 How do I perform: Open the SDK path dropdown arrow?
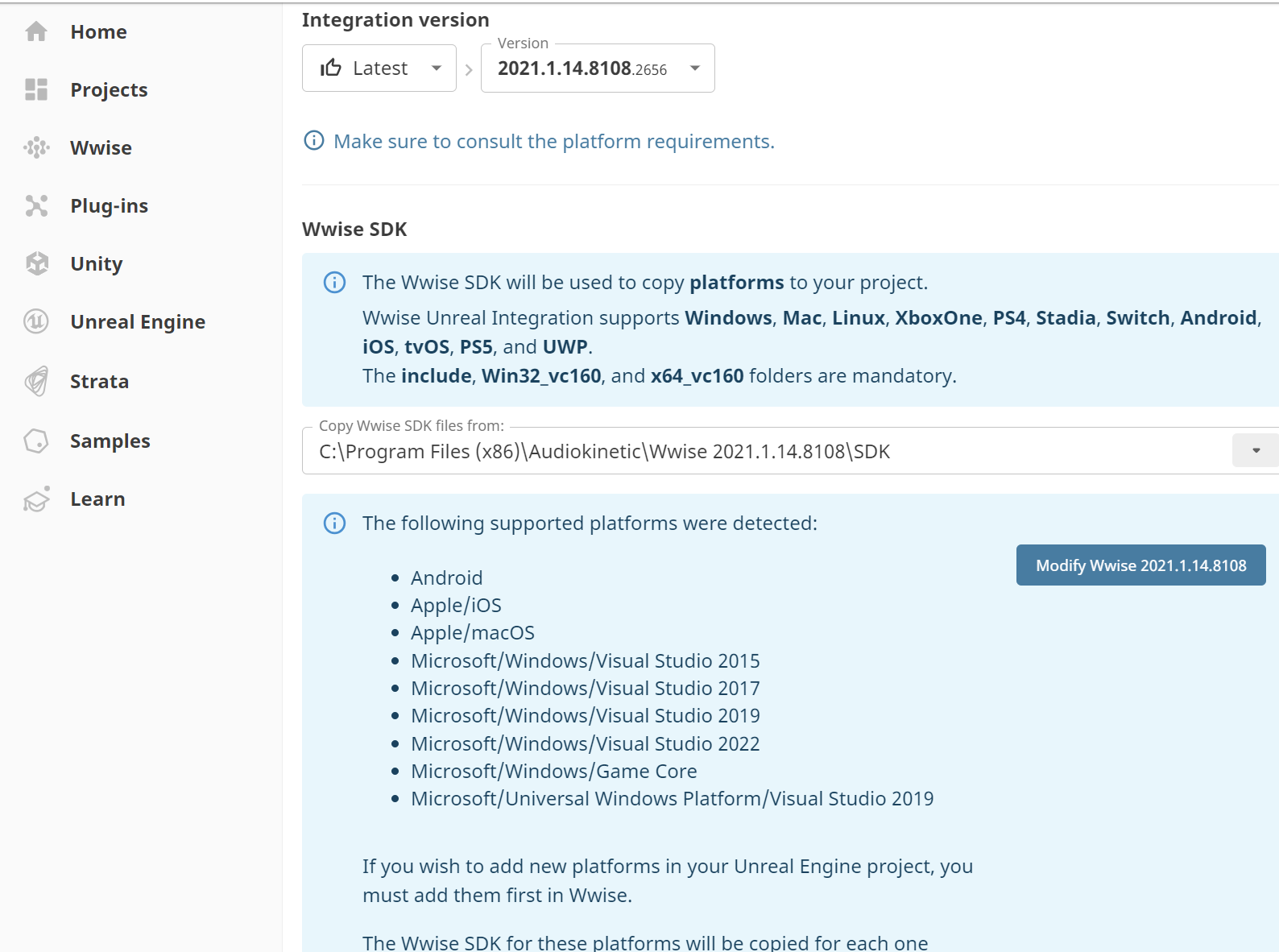[1255, 451]
